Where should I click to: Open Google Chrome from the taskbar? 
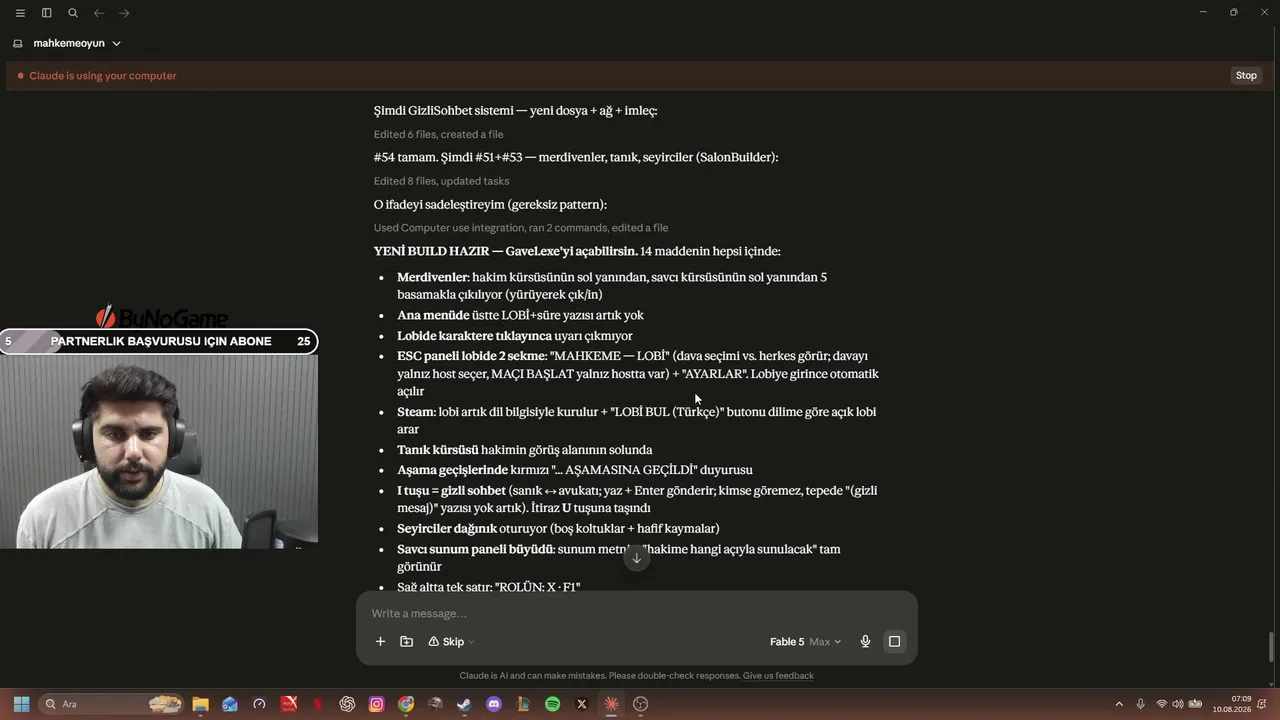coord(406,704)
